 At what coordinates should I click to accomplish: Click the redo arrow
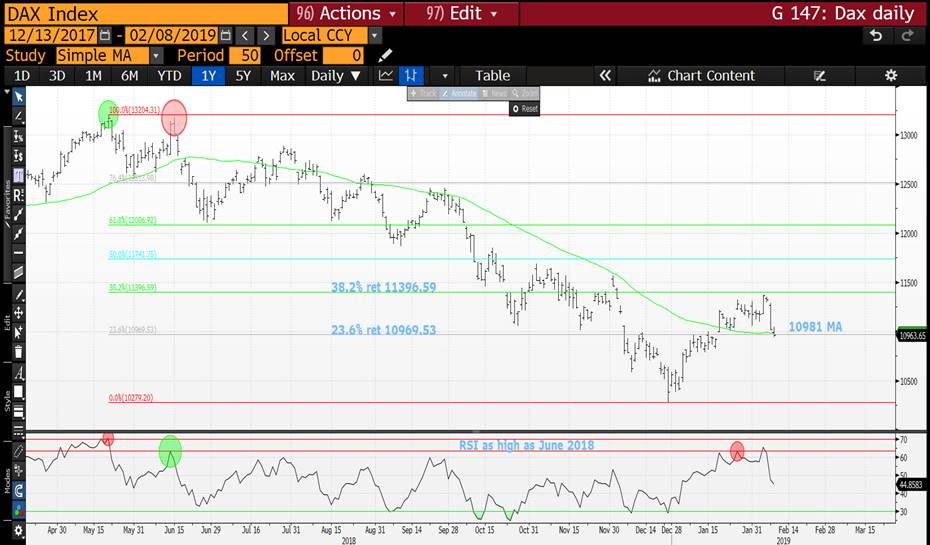907,36
